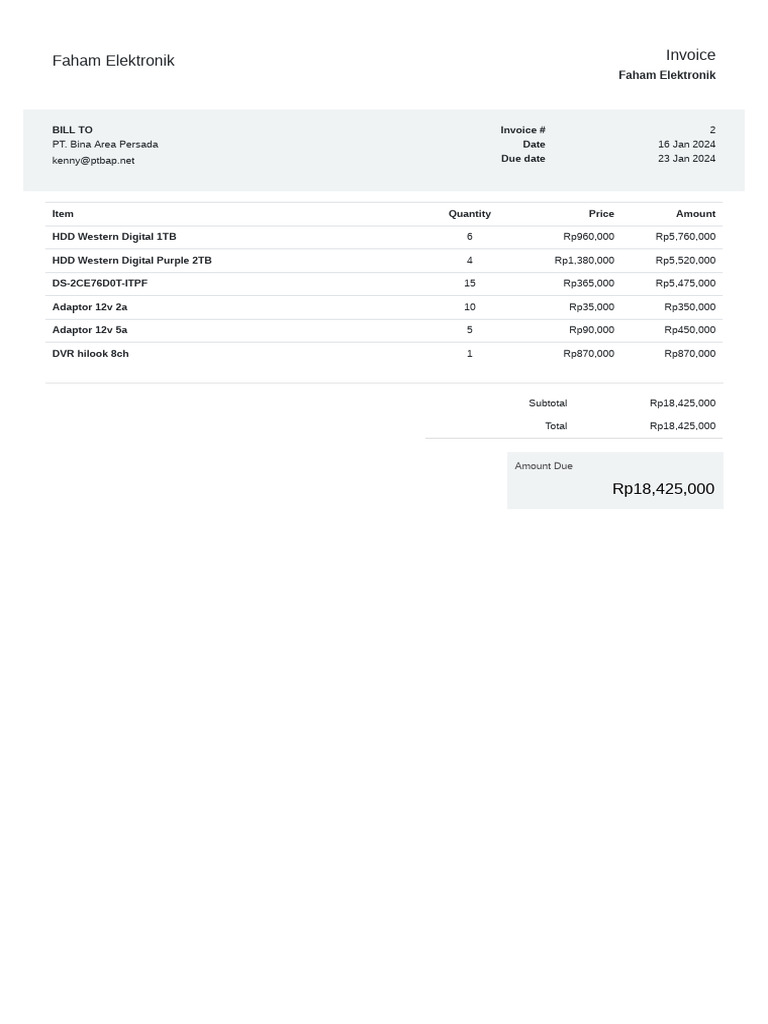768x1024 pixels.
Task: Click the Amount Due label
Action: pos(543,466)
